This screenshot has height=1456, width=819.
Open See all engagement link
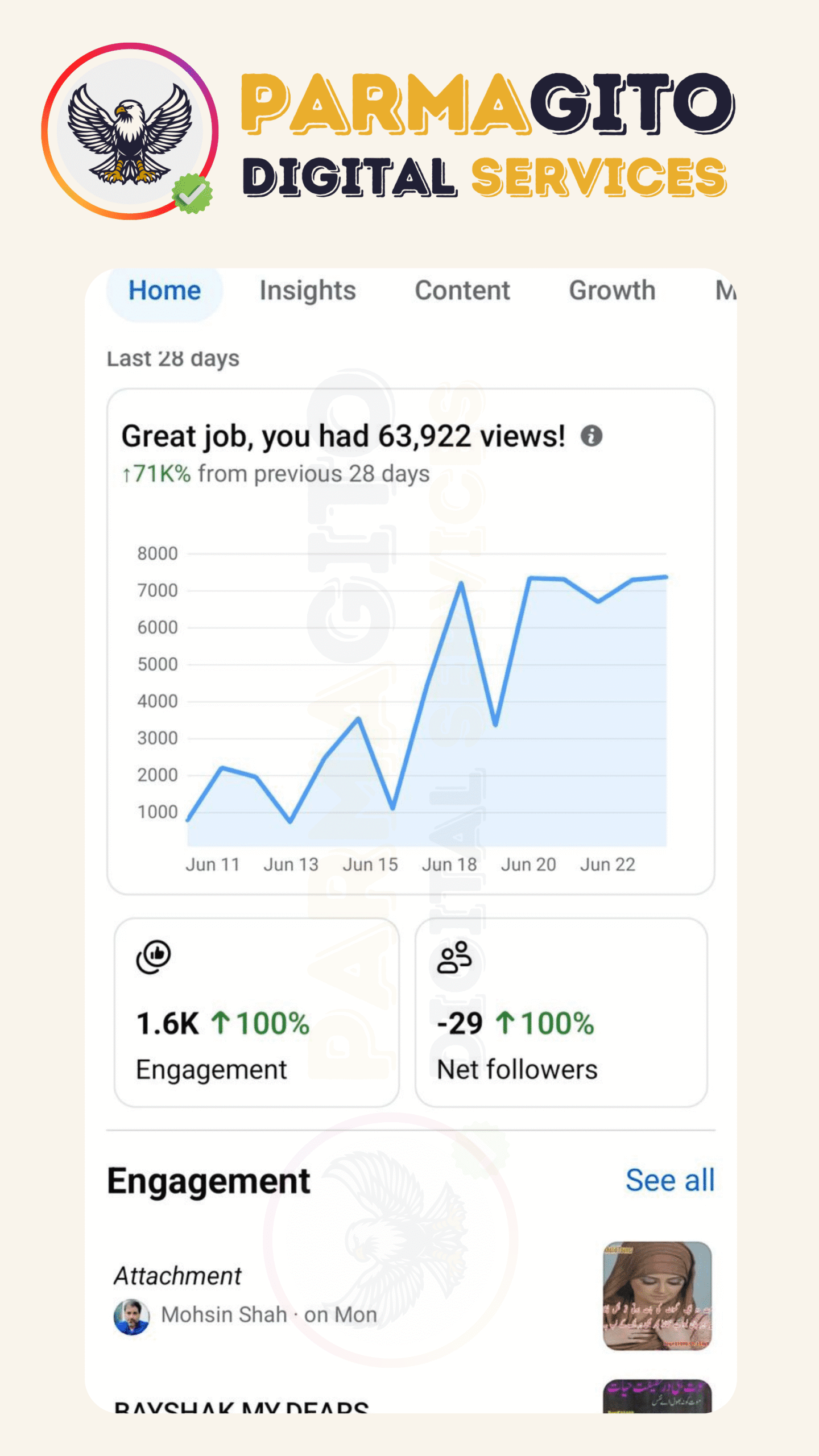[669, 1181]
